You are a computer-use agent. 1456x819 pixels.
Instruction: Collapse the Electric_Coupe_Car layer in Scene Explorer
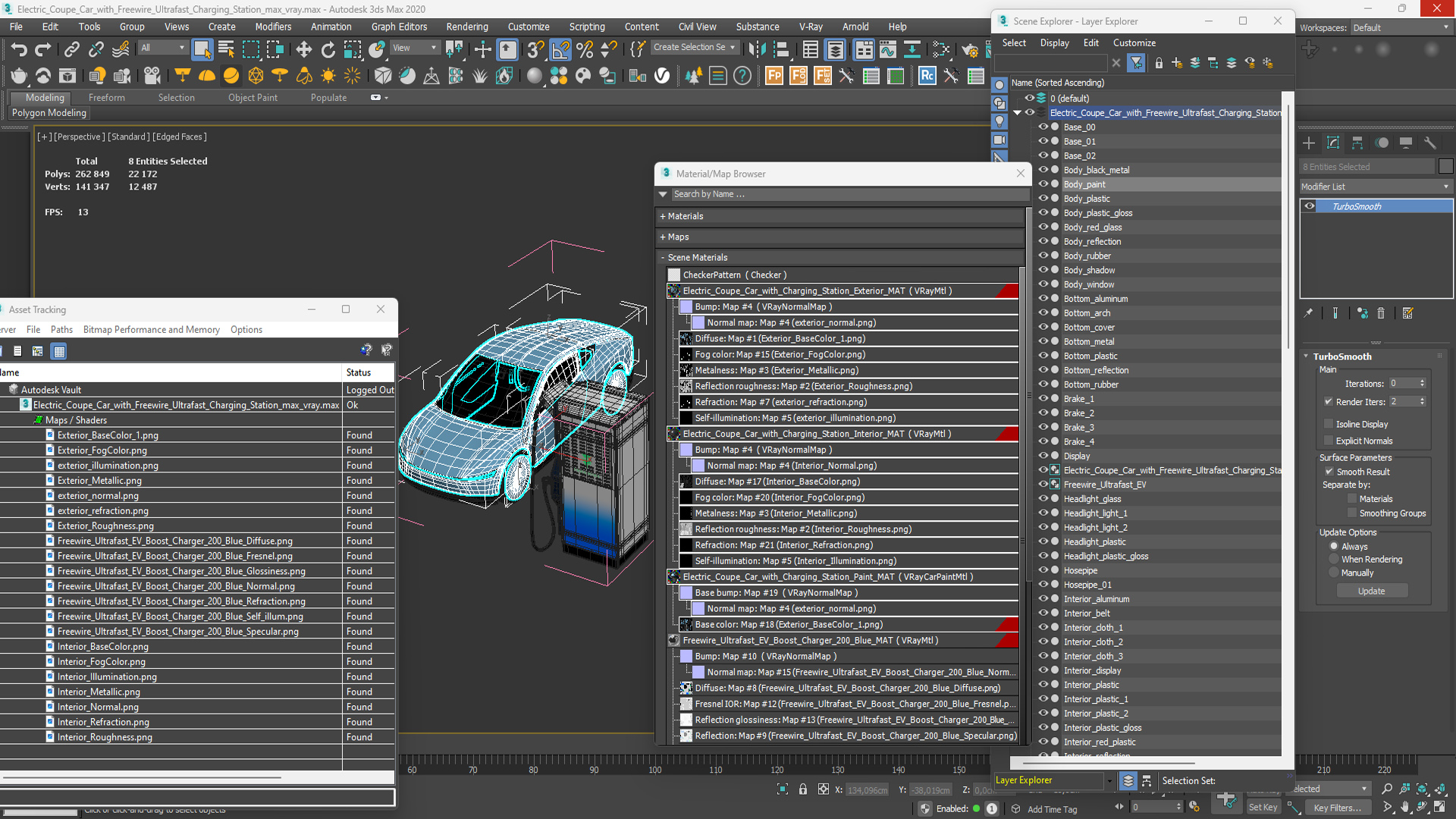pyautogui.click(x=1018, y=113)
